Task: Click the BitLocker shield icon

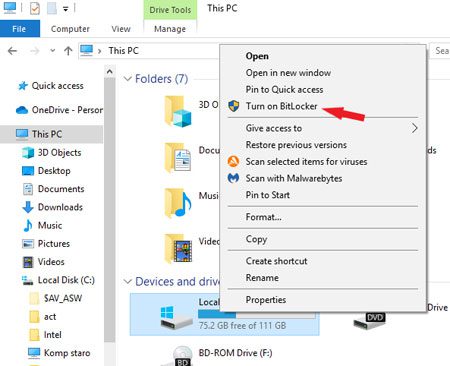Action: (234, 106)
